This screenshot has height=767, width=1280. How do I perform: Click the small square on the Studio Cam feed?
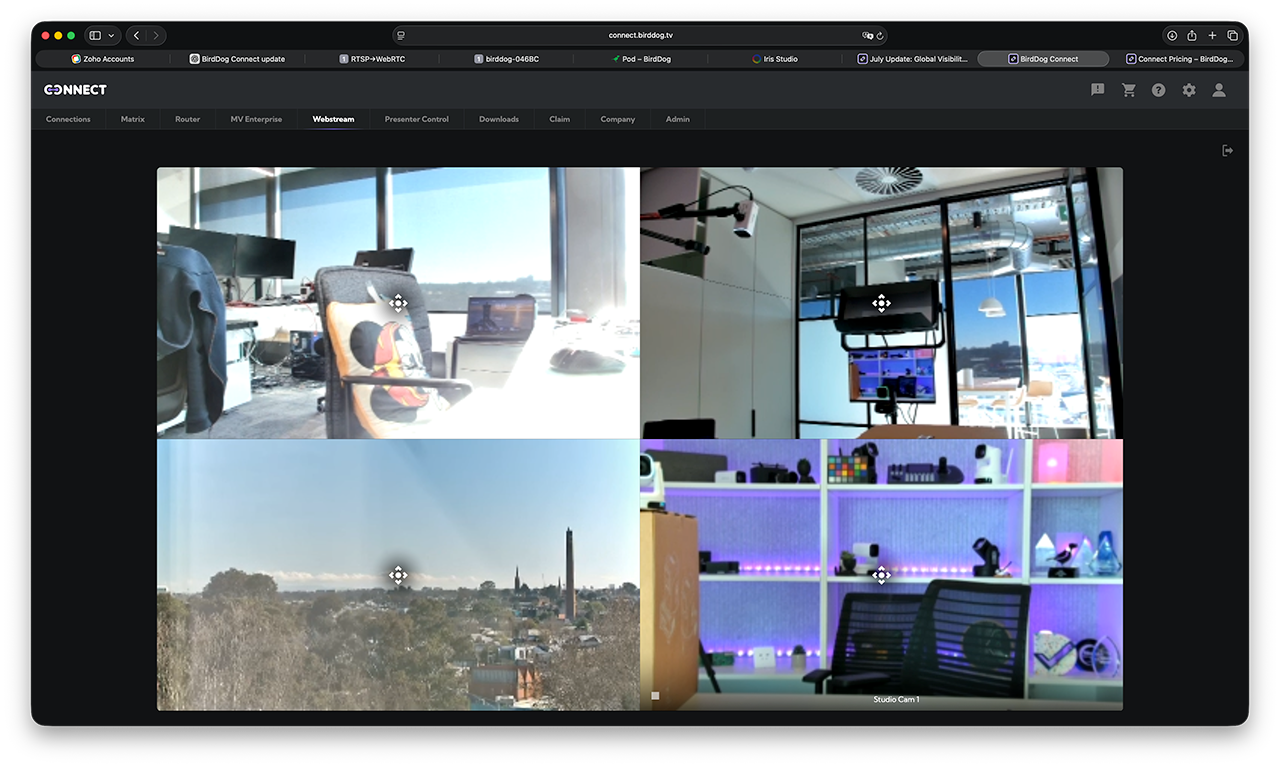pyautogui.click(x=655, y=695)
